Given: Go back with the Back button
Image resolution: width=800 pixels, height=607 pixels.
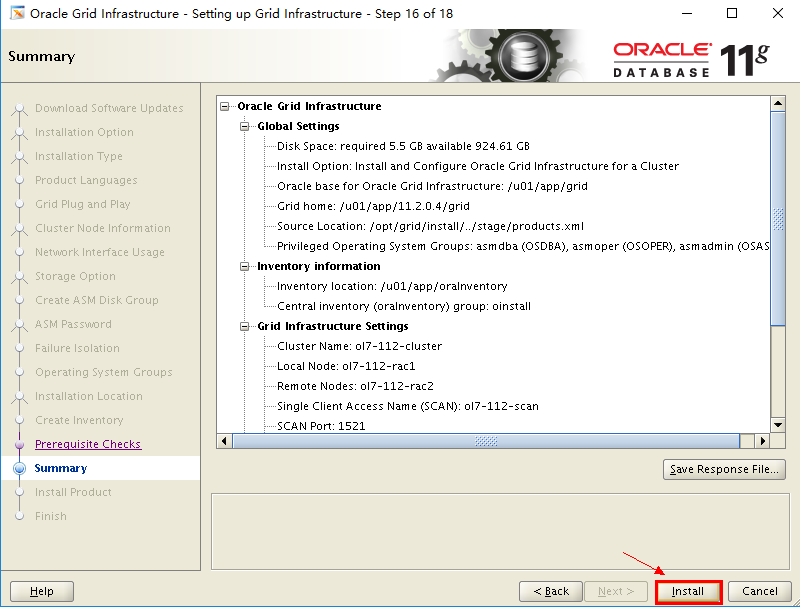Looking at the screenshot, I should (x=551, y=591).
